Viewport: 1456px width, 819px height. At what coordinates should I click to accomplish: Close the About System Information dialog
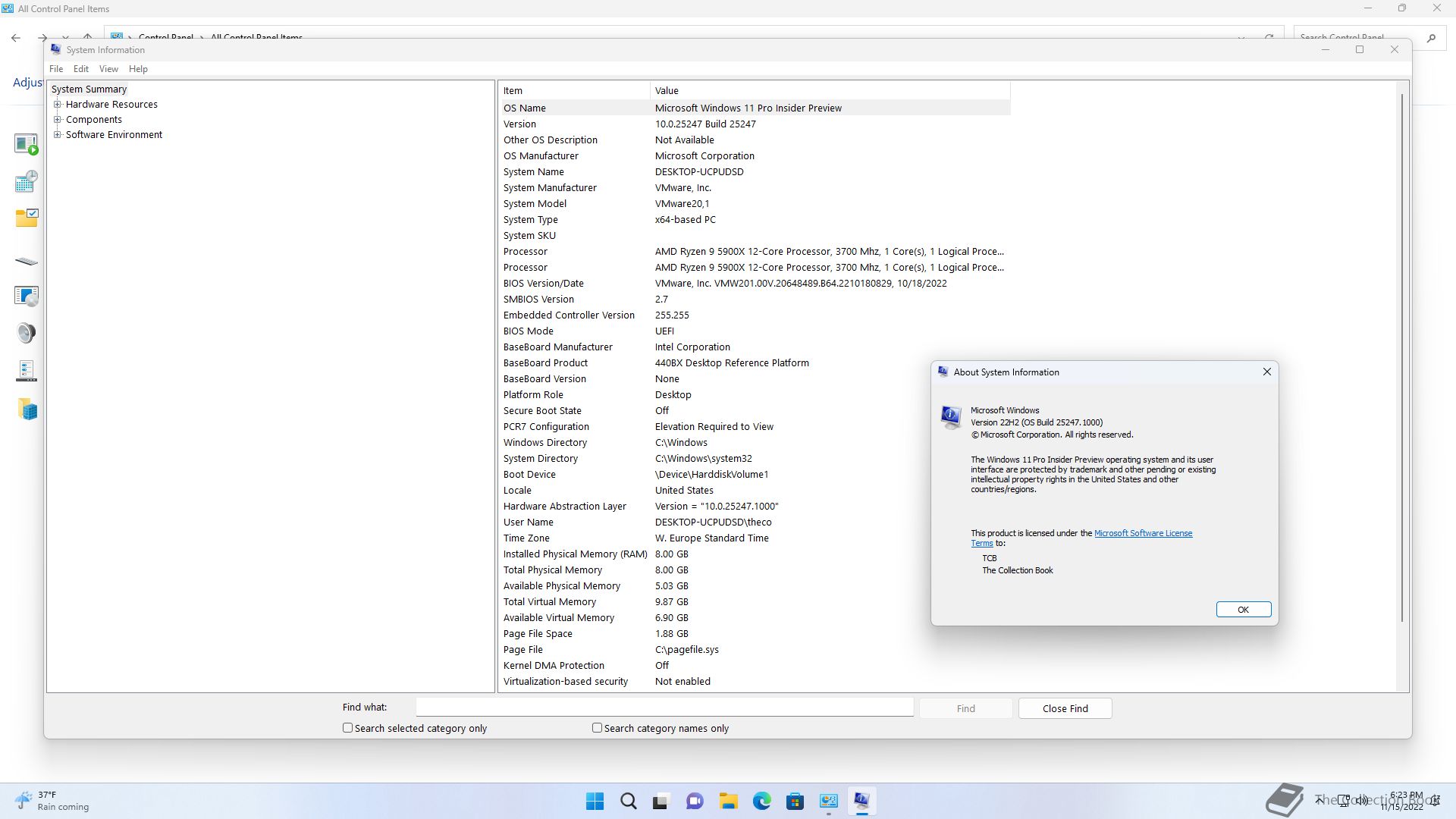click(1266, 372)
